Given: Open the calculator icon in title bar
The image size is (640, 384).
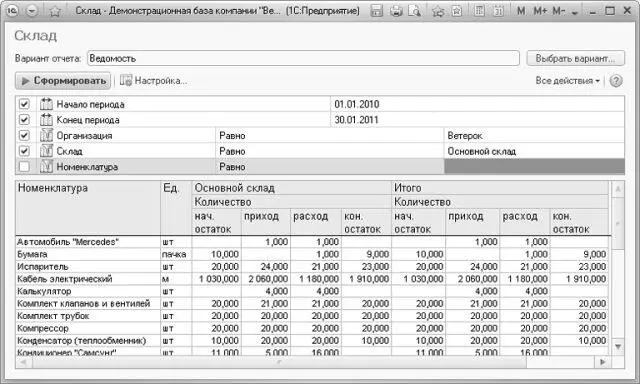Looking at the screenshot, I should point(480,11).
